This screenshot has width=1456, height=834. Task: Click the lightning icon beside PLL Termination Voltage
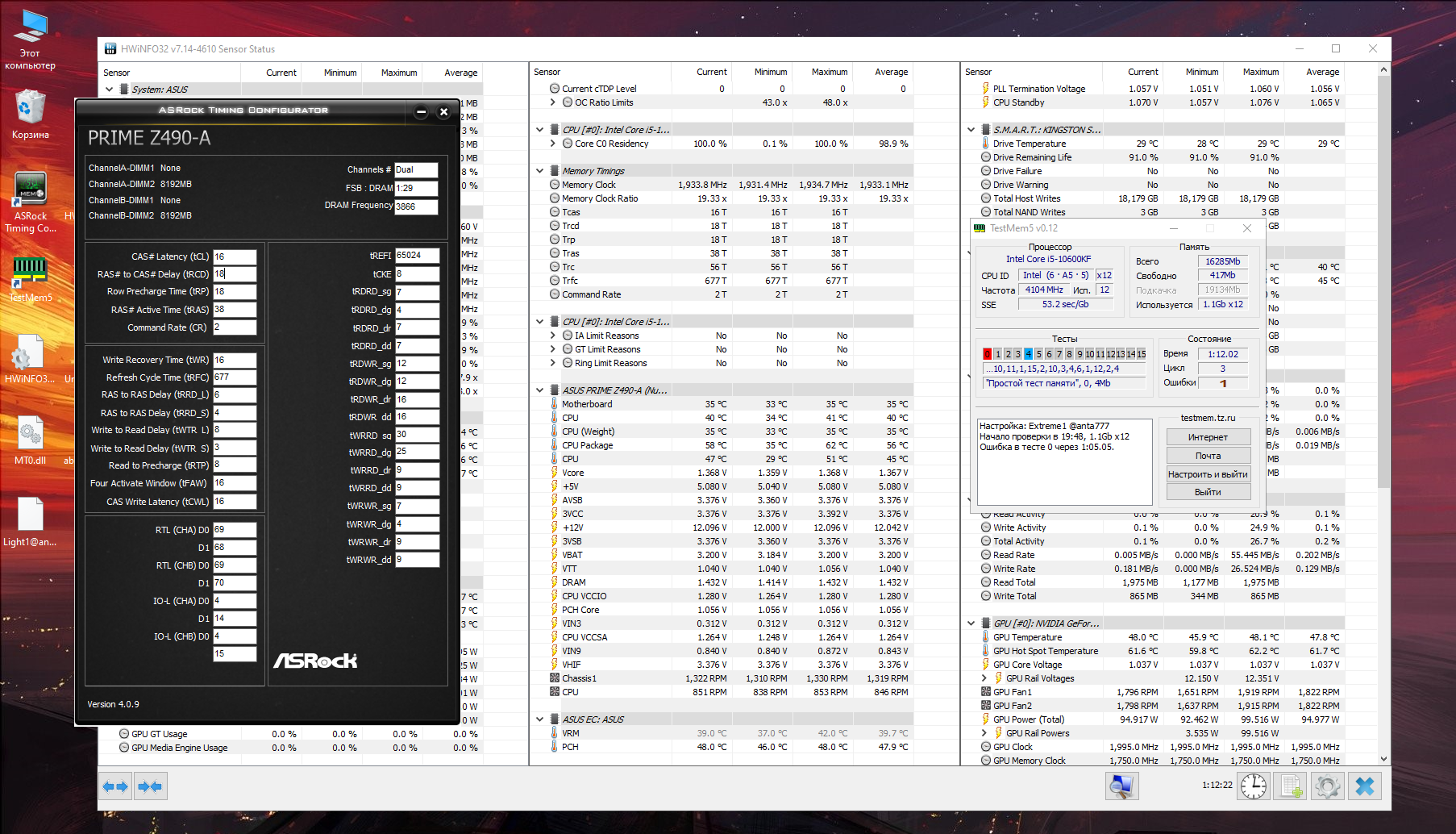[x=985, y=89]
